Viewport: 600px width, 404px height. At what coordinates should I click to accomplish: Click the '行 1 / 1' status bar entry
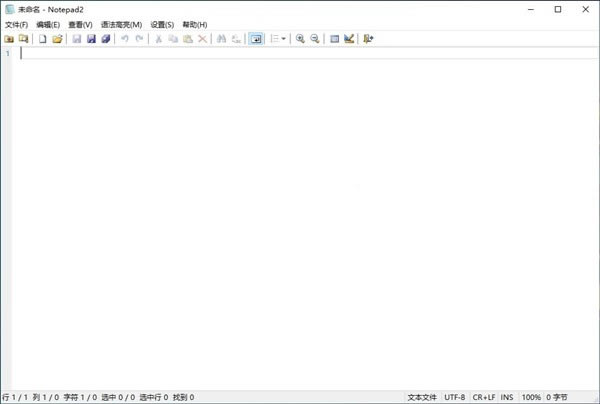tap(15, 397)
